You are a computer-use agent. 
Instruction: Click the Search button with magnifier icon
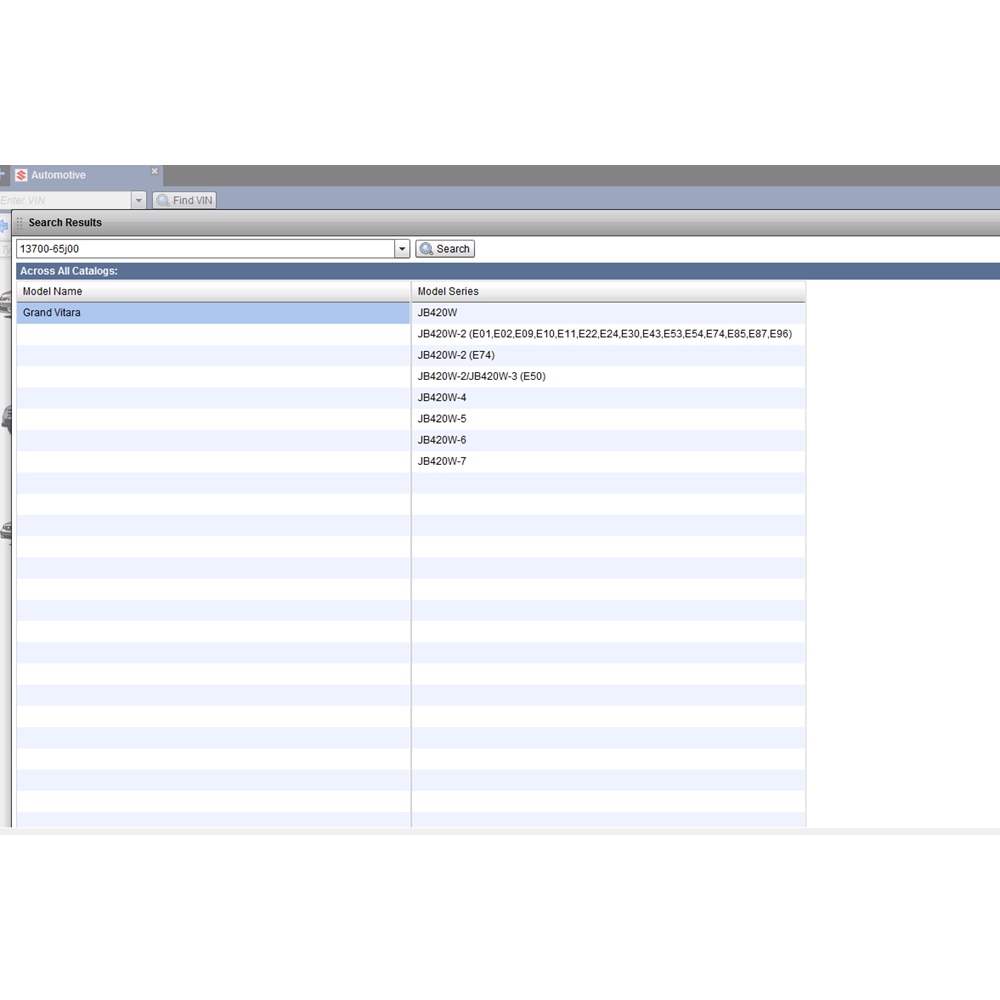point(445,249)
